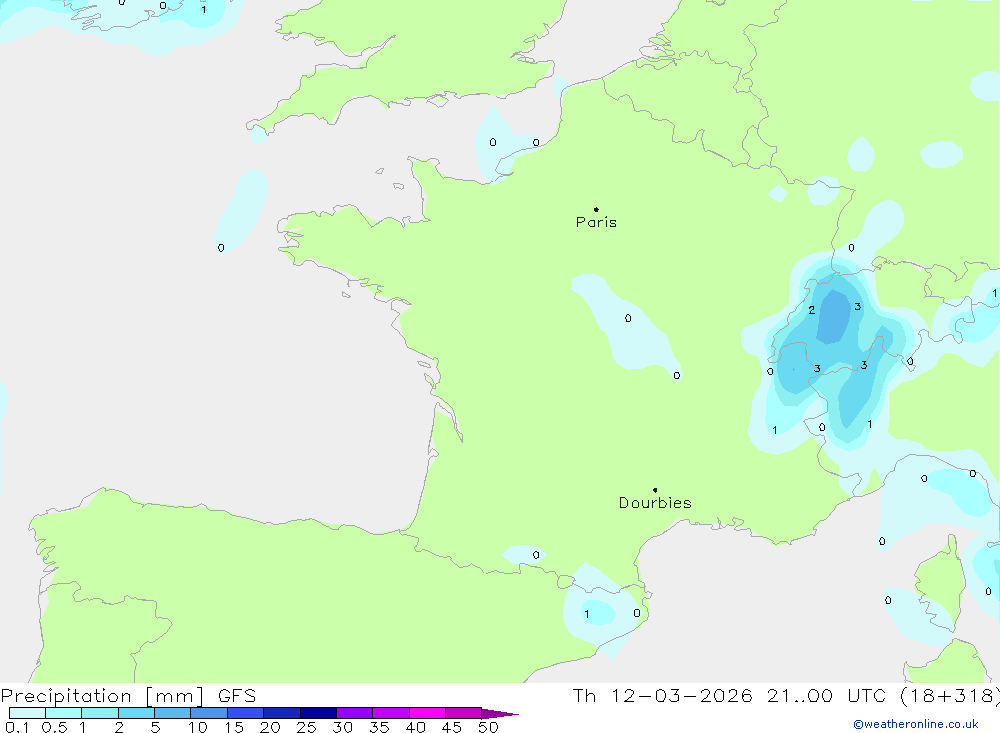The image size is (1000, 733).
Task: Pick the 25–30 mm navy legend swatch
Action: (318, 713)
